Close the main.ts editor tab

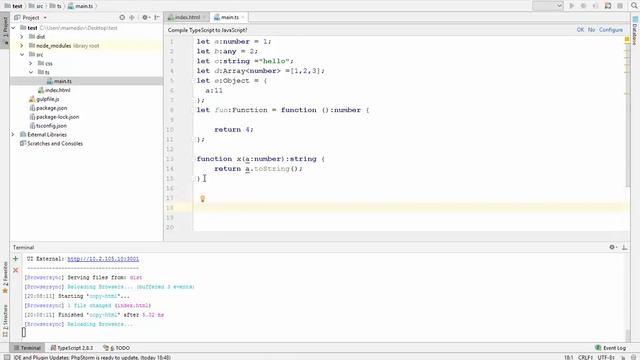point(243,17)
